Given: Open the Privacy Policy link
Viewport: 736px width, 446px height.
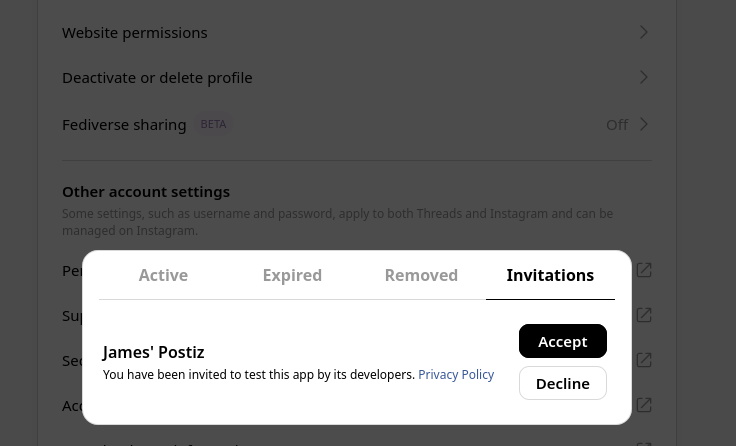Looking at the screenshot, I should [456, 374].
